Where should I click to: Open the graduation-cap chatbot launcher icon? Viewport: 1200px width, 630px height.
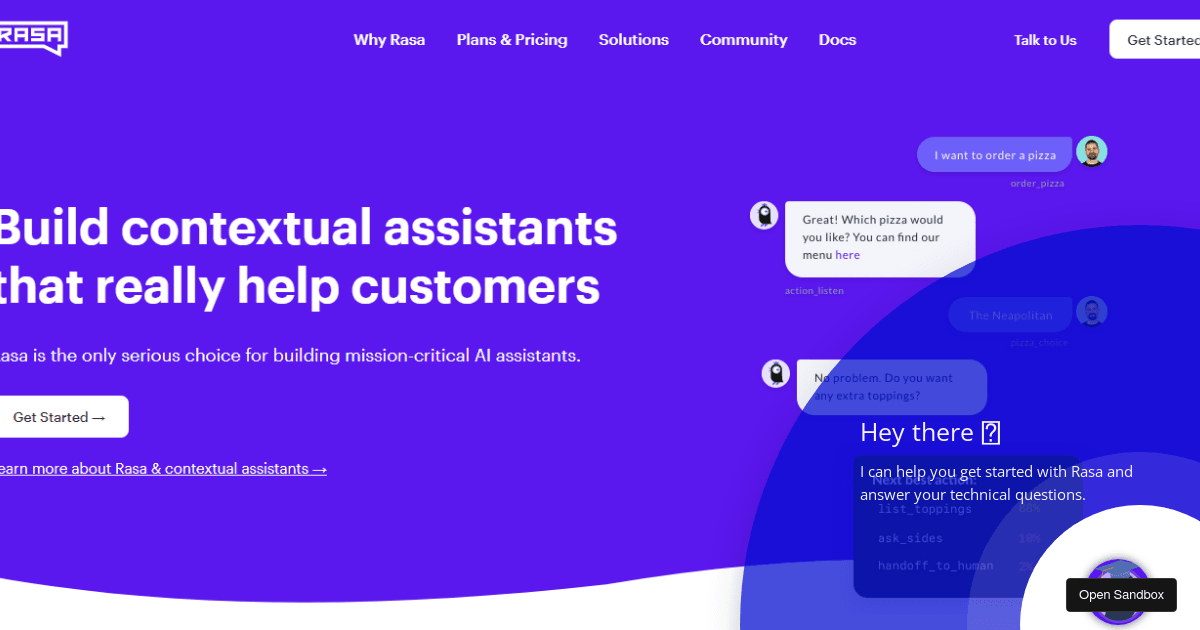[x=1117, y=590]
